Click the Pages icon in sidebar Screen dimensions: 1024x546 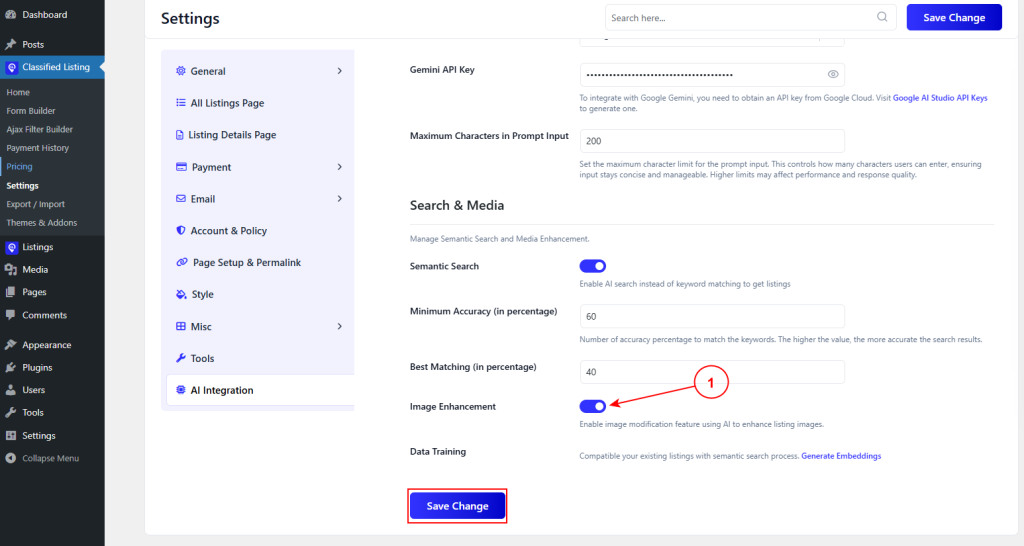coord(10,292)
